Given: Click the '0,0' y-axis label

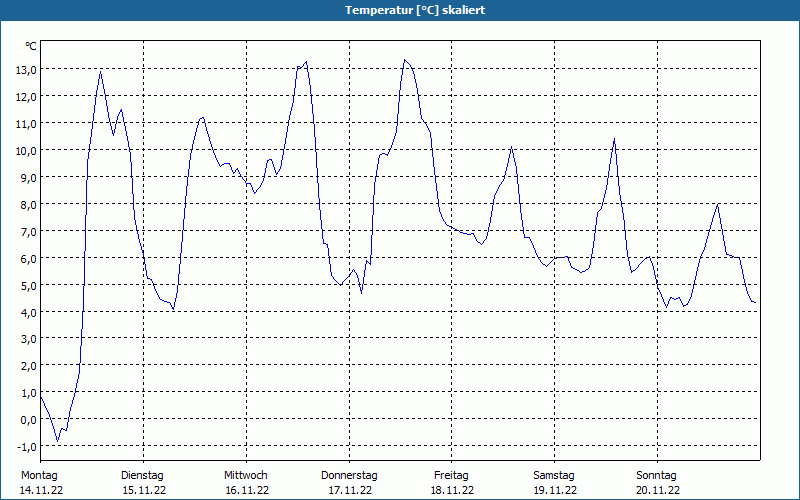Looking at the screenshot, I should (29, 420).
